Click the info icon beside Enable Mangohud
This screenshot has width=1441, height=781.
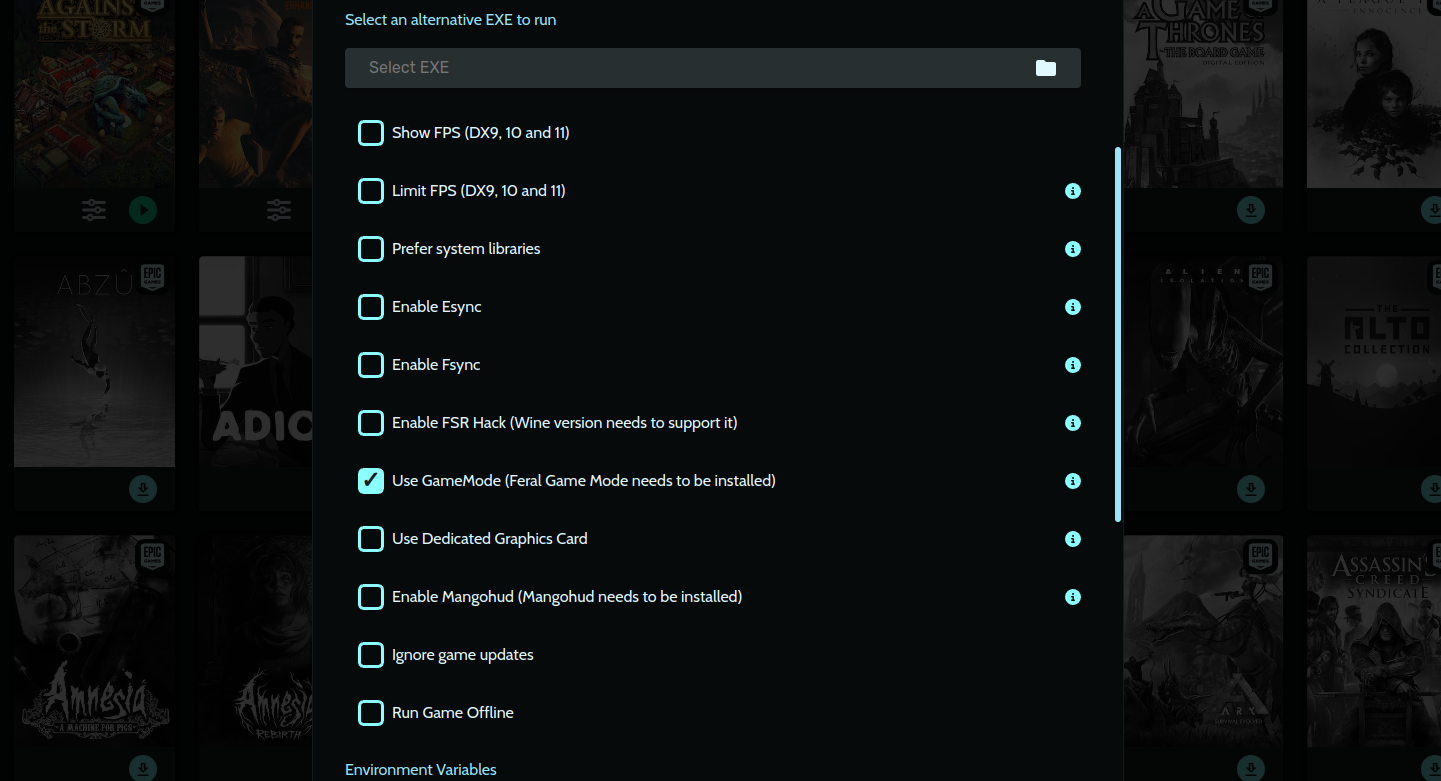pos(1073,597)
